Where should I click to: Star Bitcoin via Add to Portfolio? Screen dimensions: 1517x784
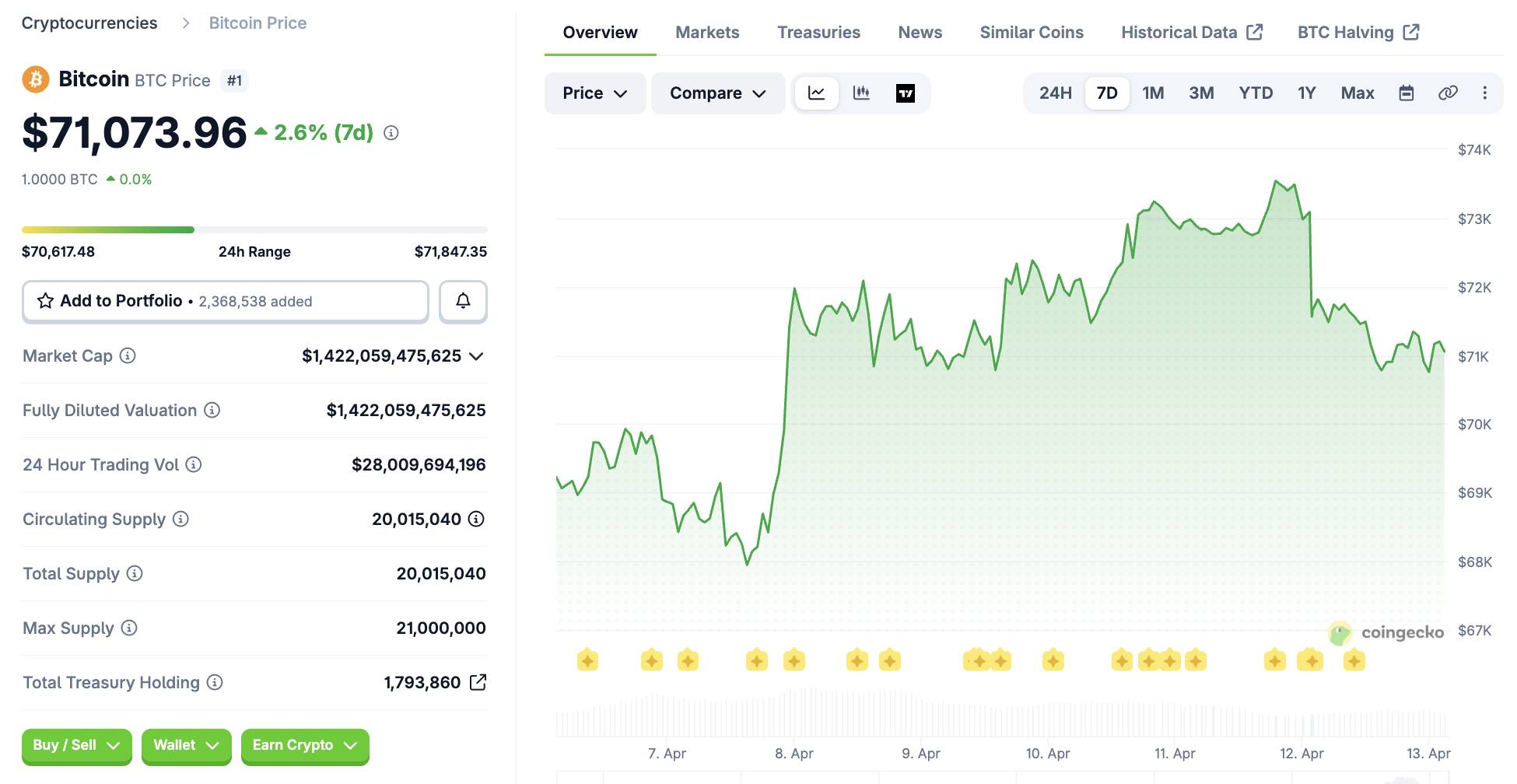tap(44, 301)
